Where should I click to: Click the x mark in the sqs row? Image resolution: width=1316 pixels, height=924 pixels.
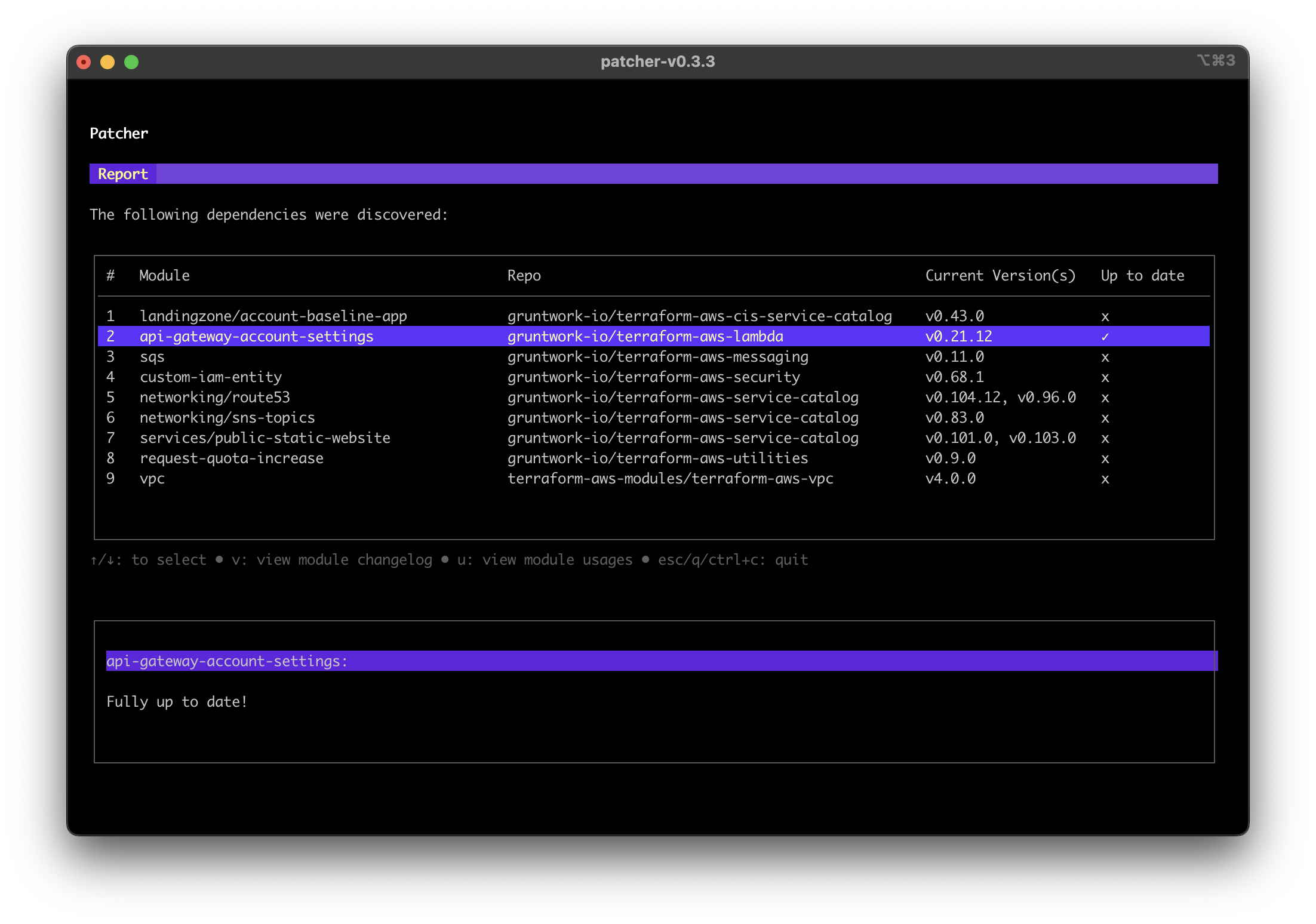click(x=1105, y=358)
